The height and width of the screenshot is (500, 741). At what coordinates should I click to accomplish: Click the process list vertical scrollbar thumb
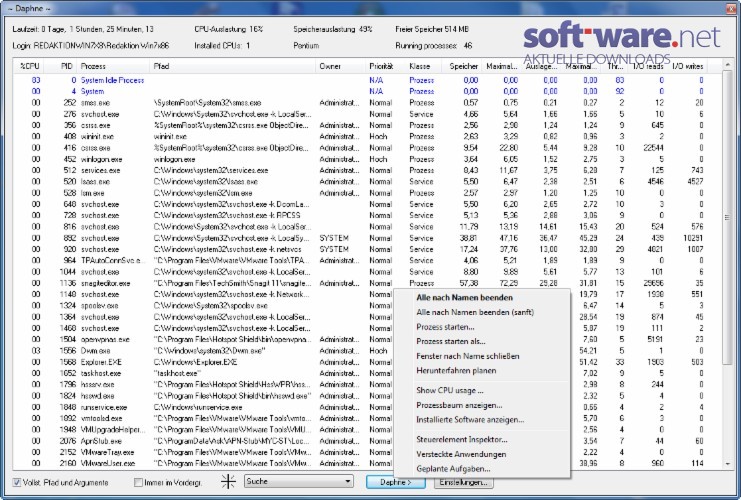(727, 217)
